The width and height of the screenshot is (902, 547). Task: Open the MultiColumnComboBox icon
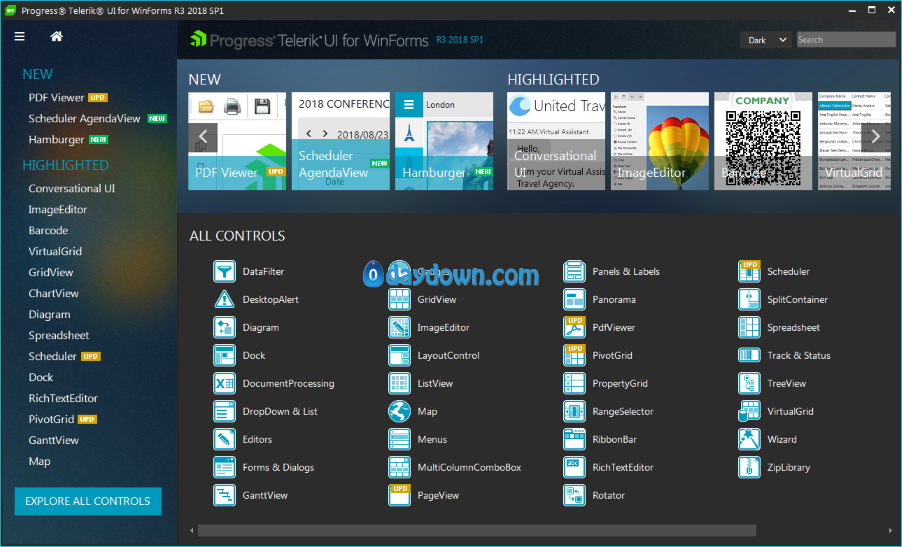point(399,468)
